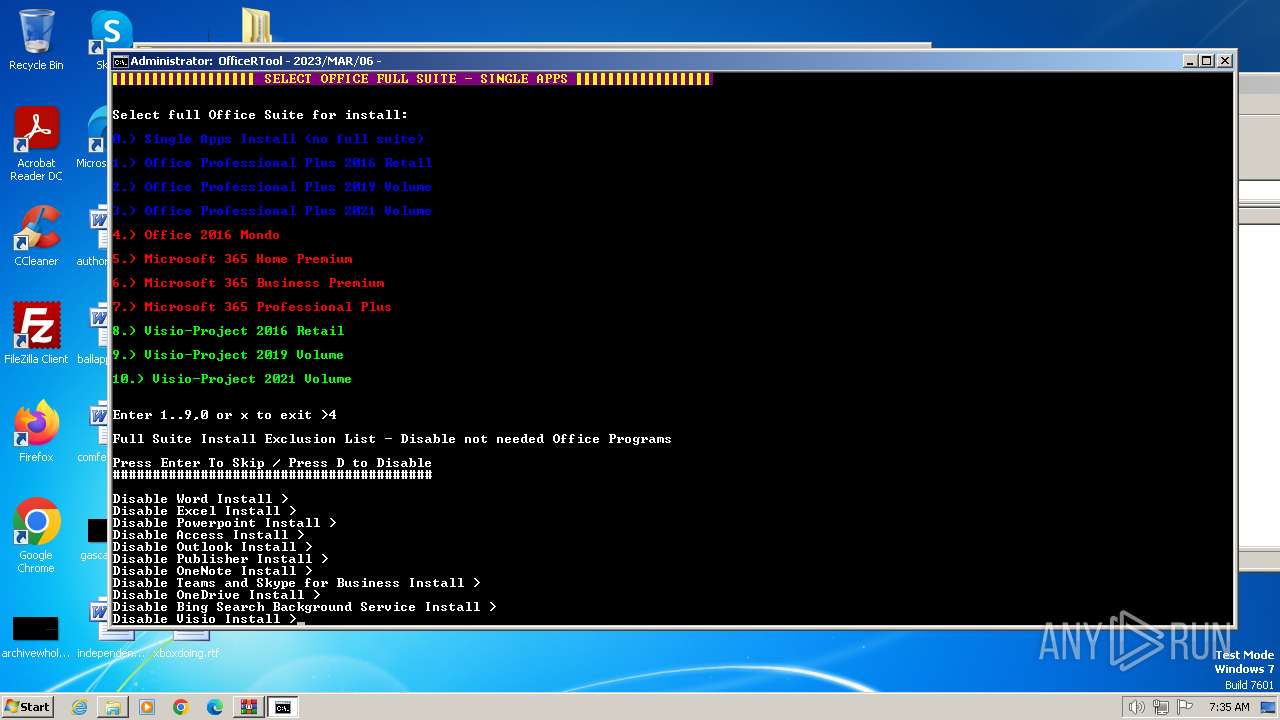
Task: Click 'Press Enter To Skip / Press D' line
Action: pos(272,463)
